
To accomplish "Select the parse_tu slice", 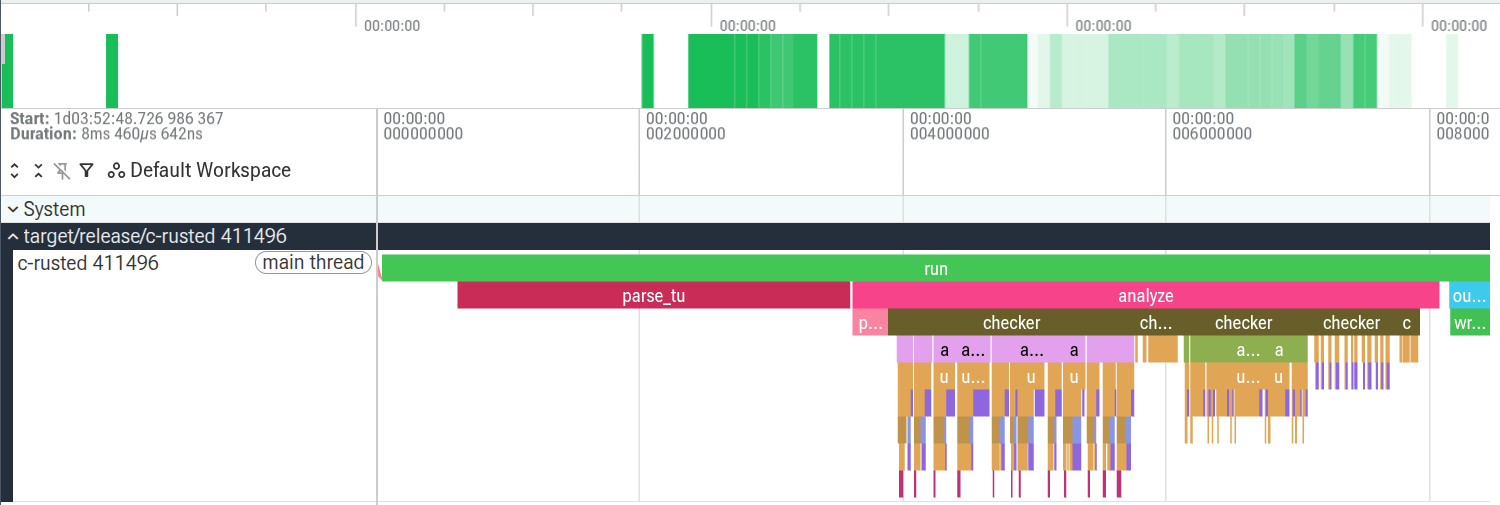I will click(x=653, y=296).
